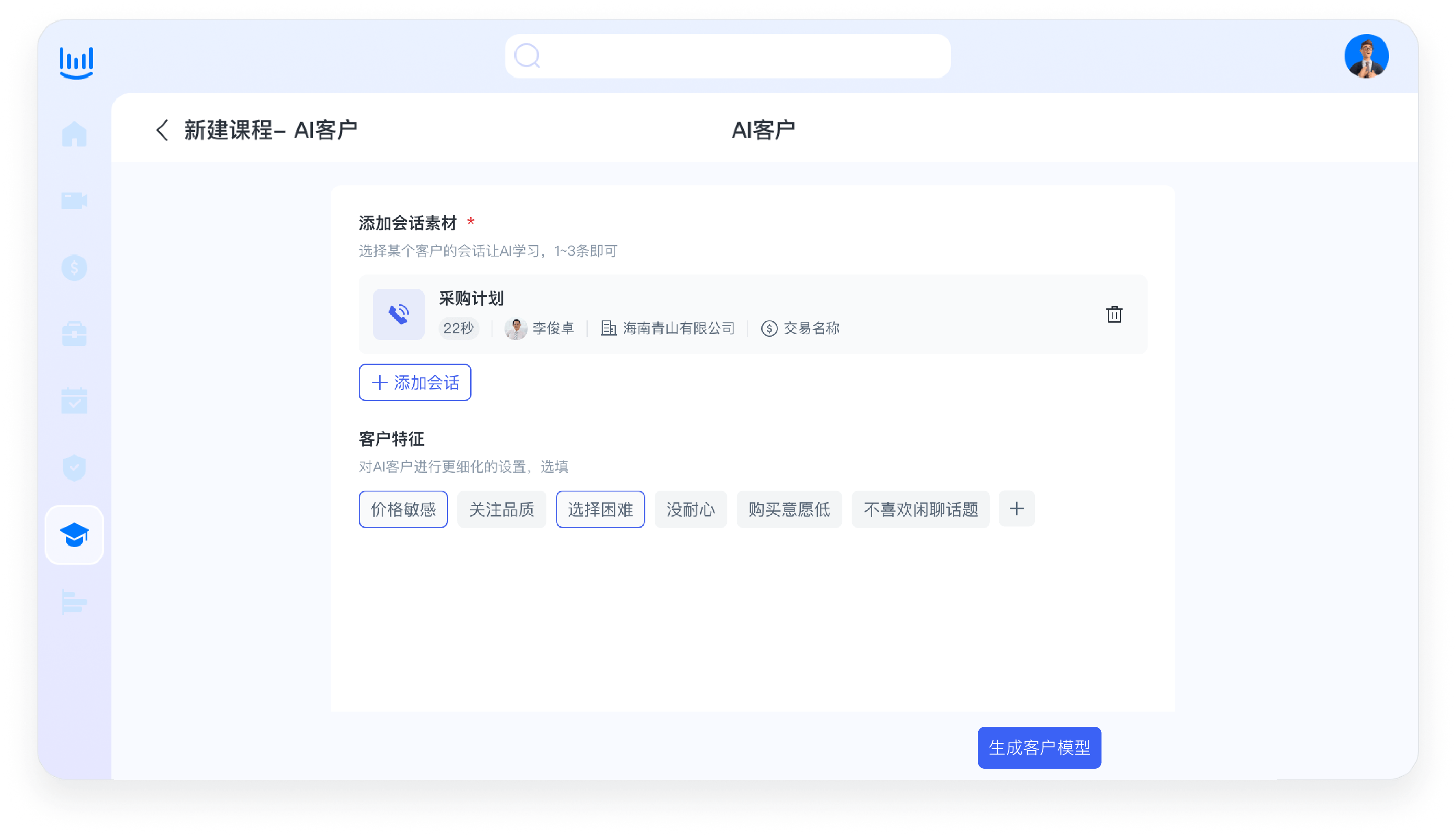This screenshot has width=1456, height=836.
Task: Select the 关注品质 trait tag
Action: (x=501, y=509)
